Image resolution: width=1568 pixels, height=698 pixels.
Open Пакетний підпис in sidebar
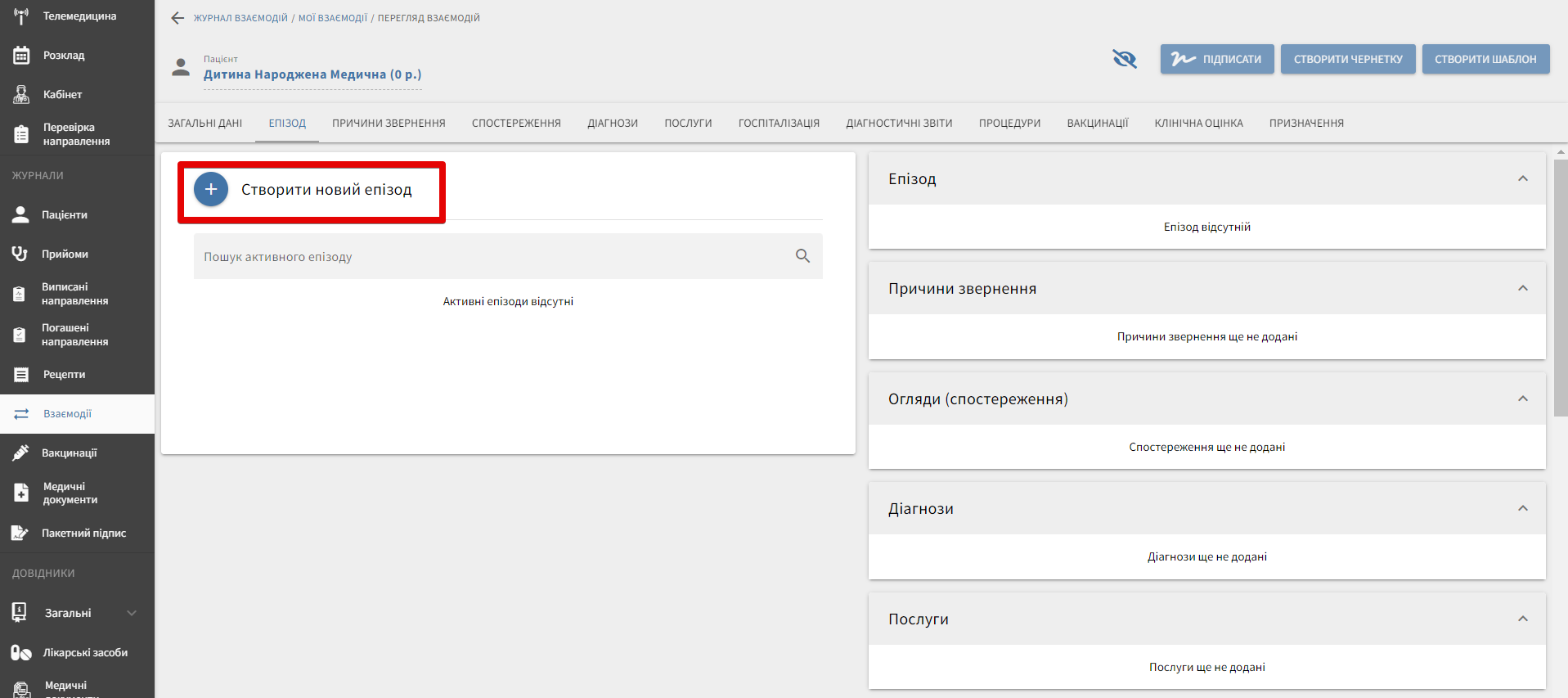[x=83, y=534]
